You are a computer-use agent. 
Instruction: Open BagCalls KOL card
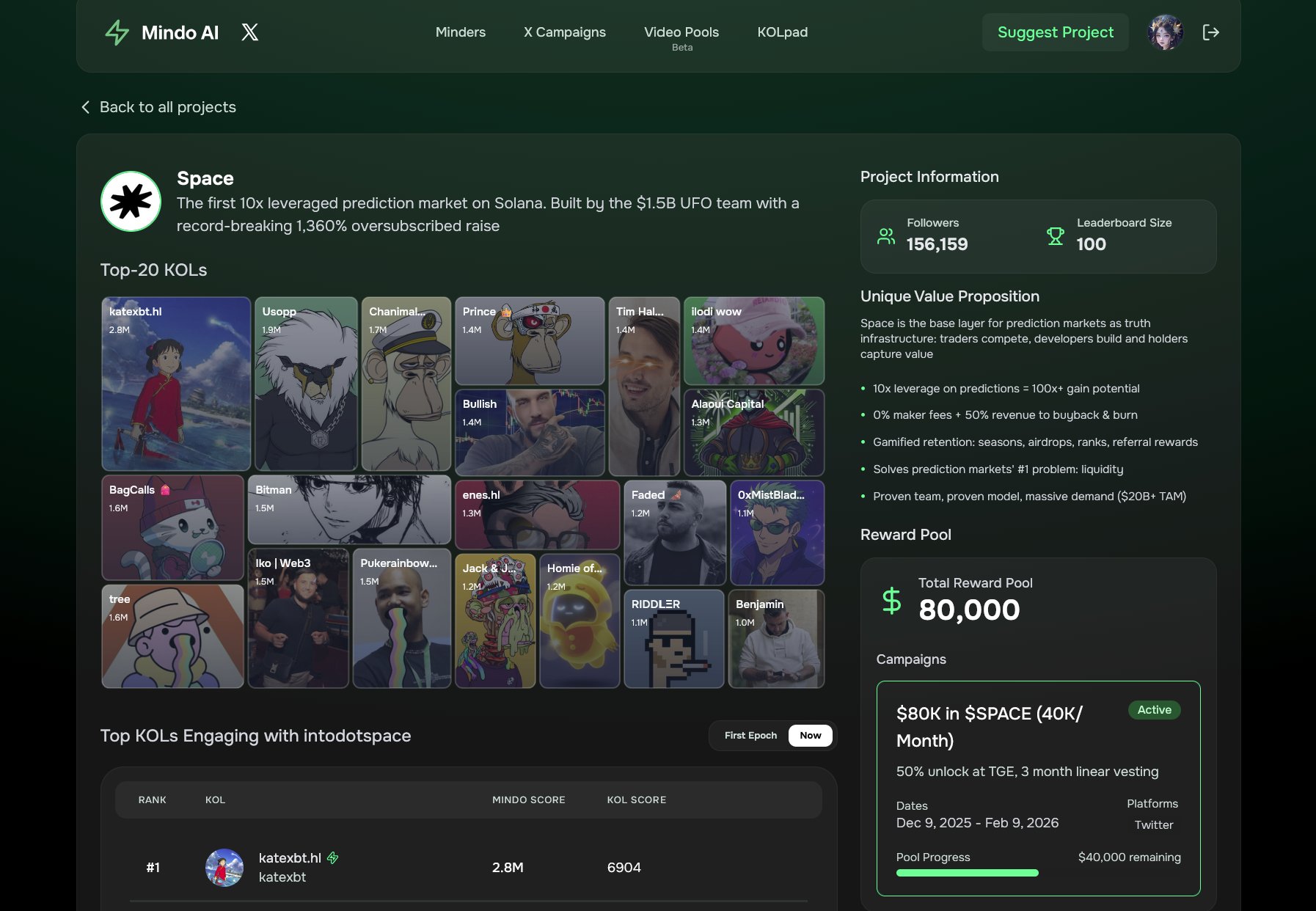[172, 527]
